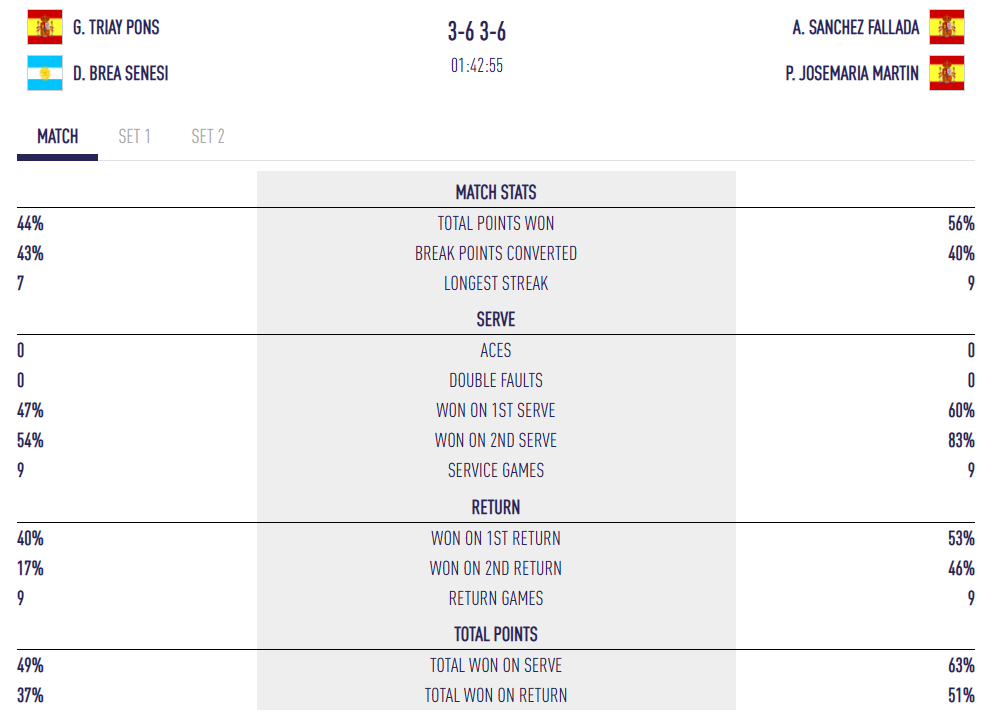The width and height of the screenshot is (992, 727).
Task: Select the WON ON 2ND SERVE label
Action: 496,441
